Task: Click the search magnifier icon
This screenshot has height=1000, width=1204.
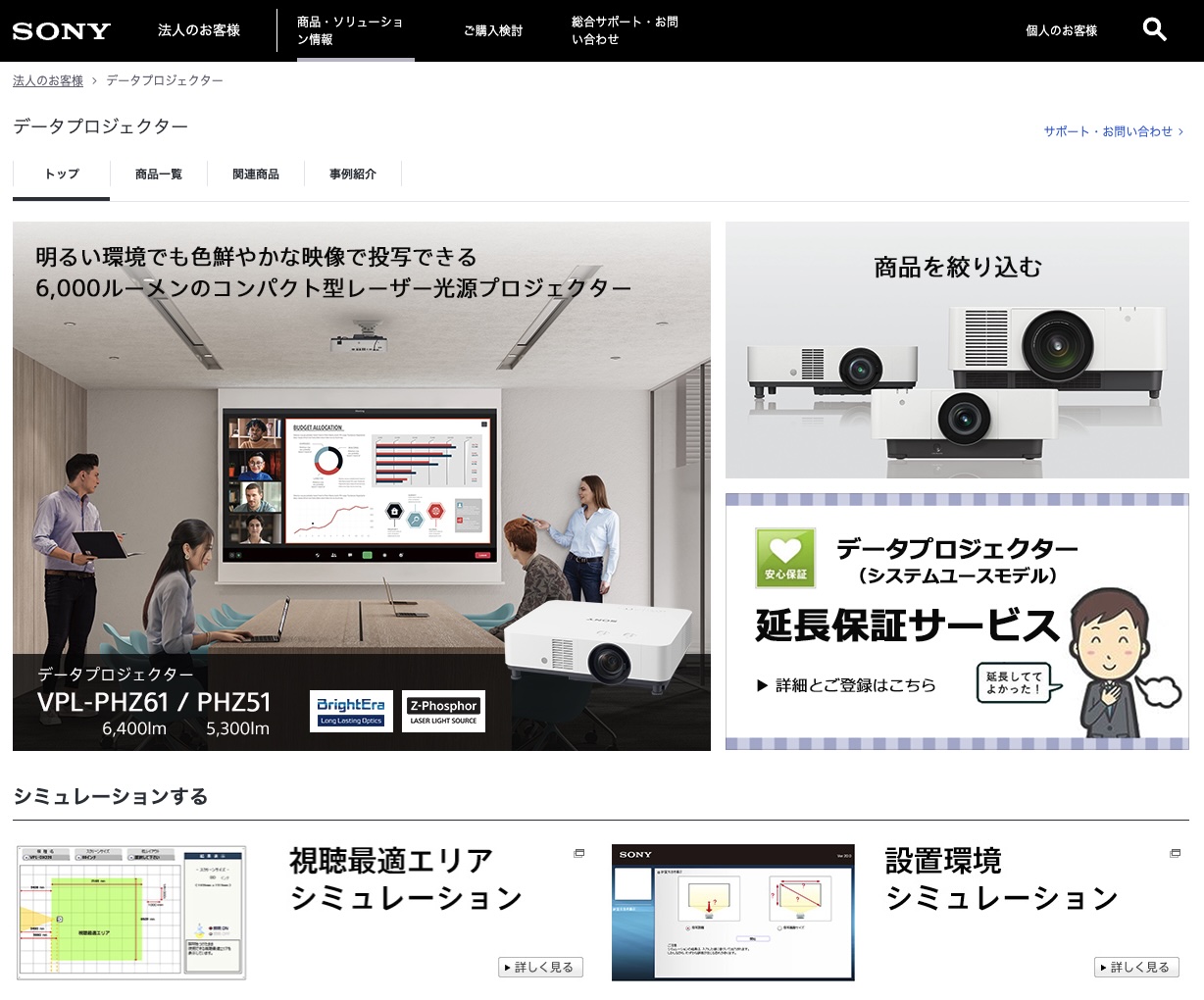Action: (1154, 30)
